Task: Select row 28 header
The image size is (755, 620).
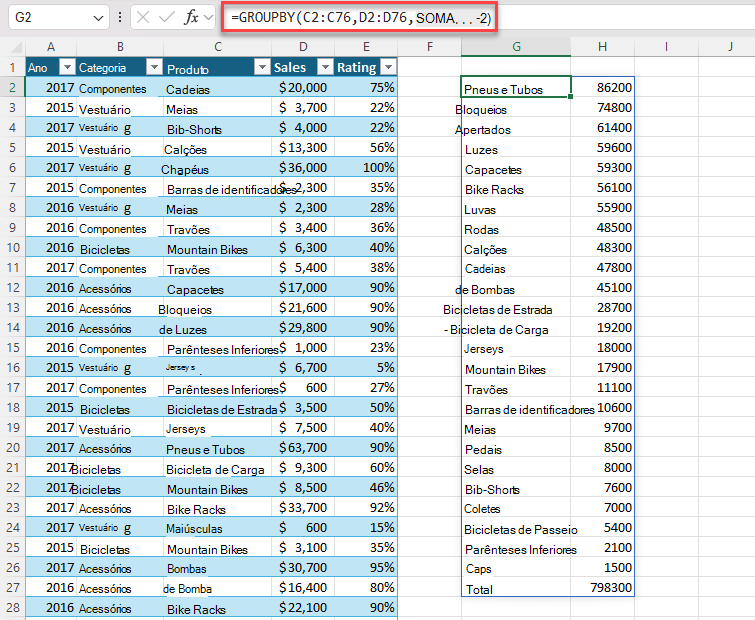Action: (13, 607)
